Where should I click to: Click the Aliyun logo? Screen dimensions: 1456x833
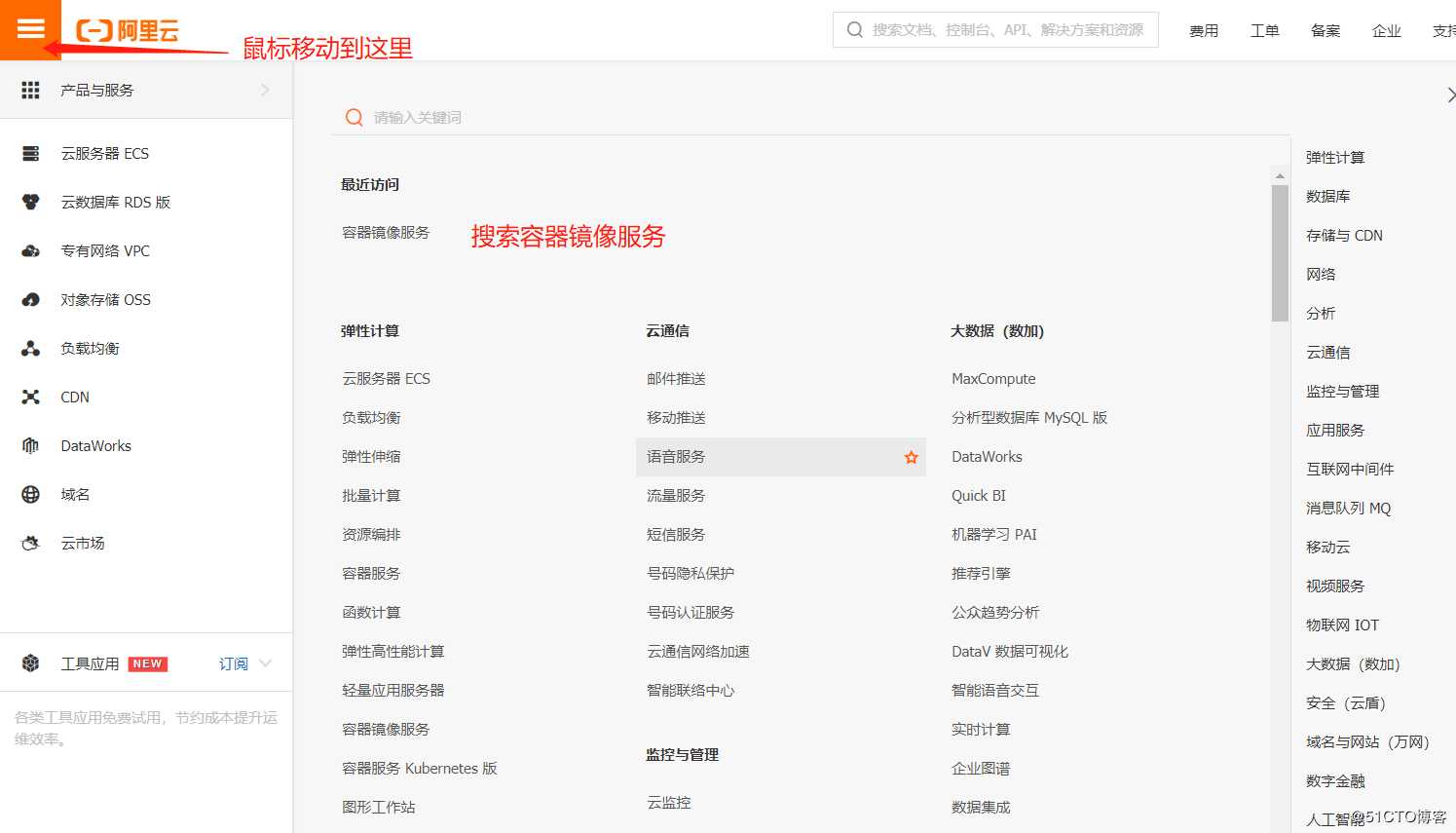(x=128, y=30)
